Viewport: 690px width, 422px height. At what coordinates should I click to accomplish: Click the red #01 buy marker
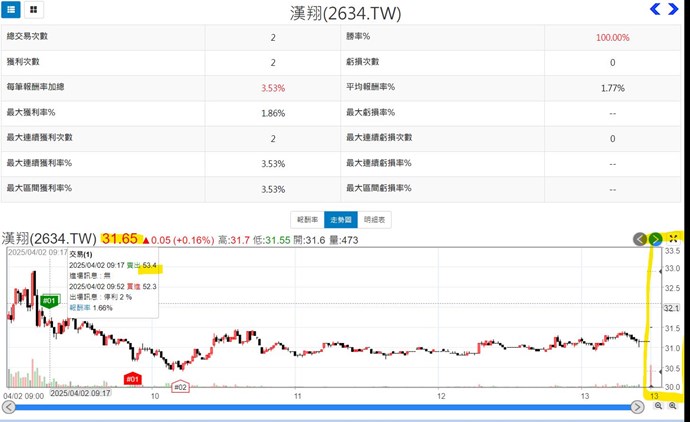coord(132,379)
